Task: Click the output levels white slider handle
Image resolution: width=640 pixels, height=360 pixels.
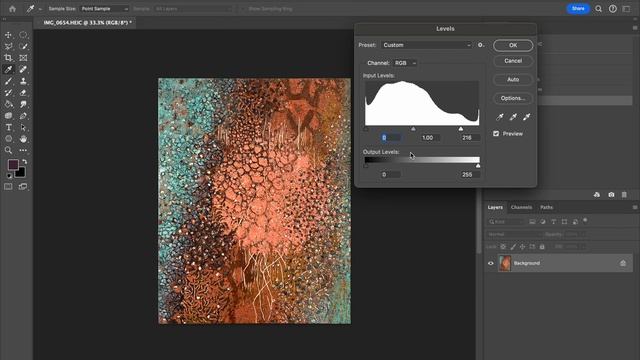Action: pyautogui.click(x=478, y=166)
